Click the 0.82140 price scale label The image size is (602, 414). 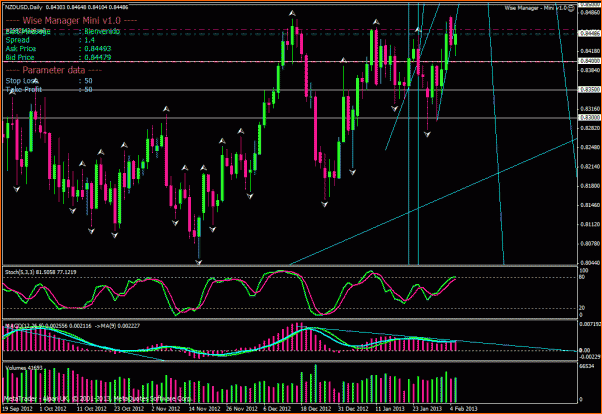pos(590,166)
